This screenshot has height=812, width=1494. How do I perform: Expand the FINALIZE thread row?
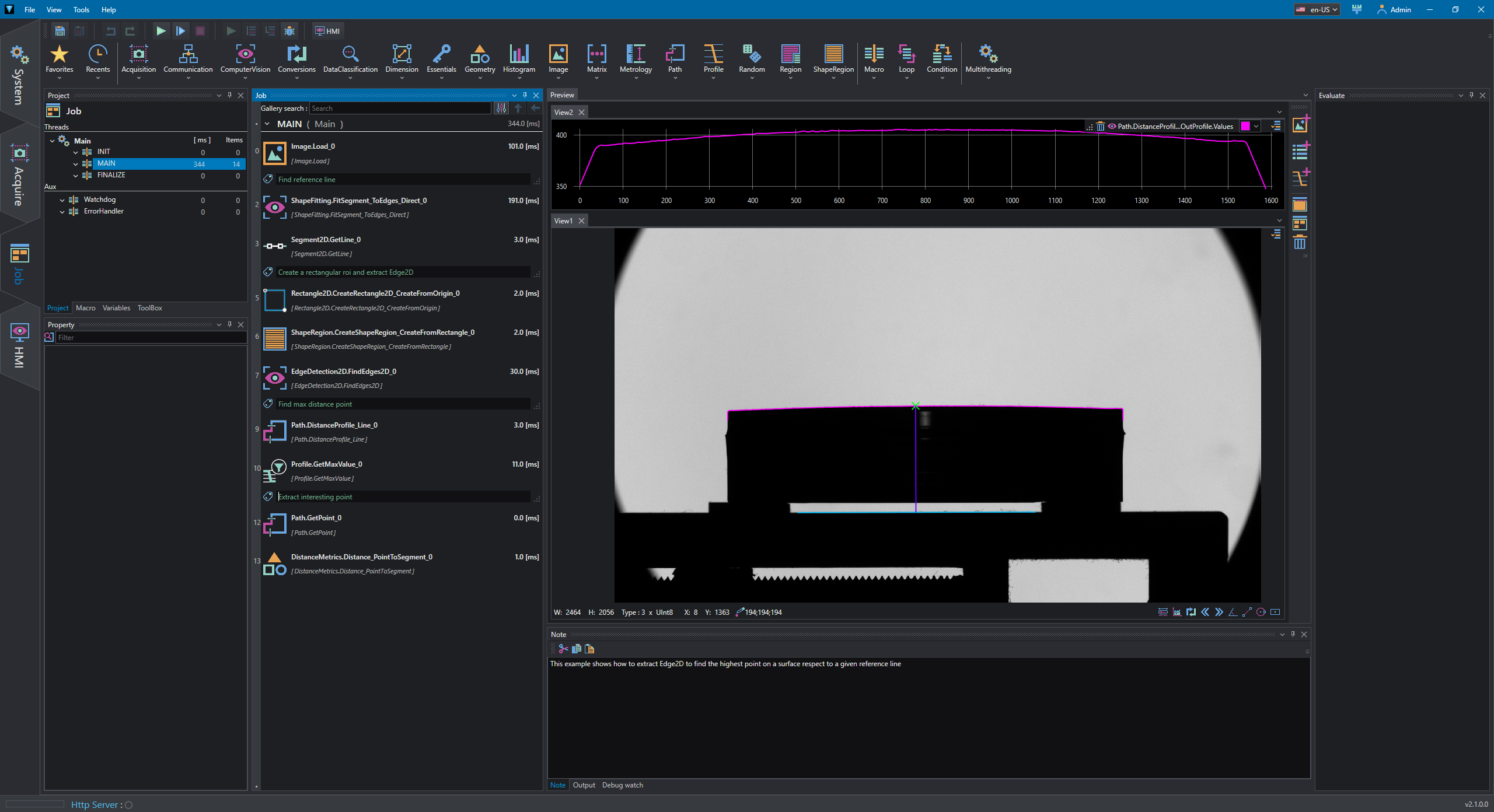(75, 176)
